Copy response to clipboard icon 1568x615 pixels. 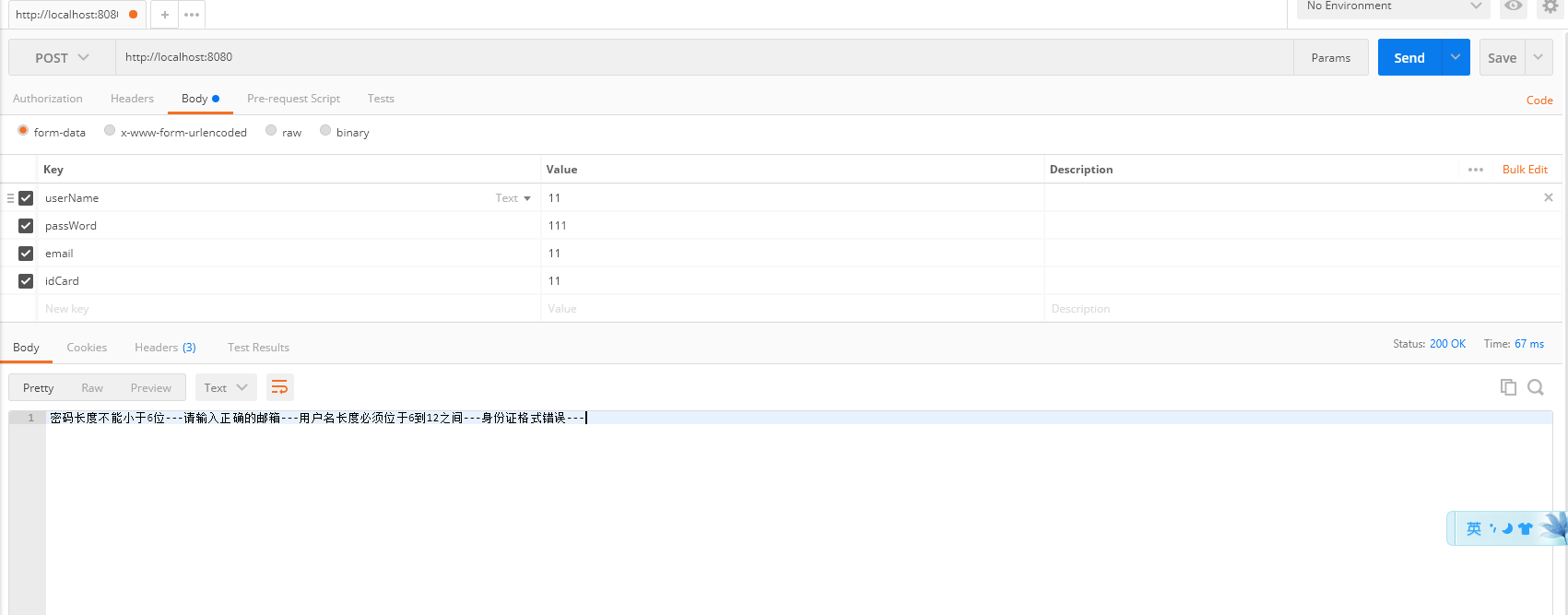coord(1508,387)
